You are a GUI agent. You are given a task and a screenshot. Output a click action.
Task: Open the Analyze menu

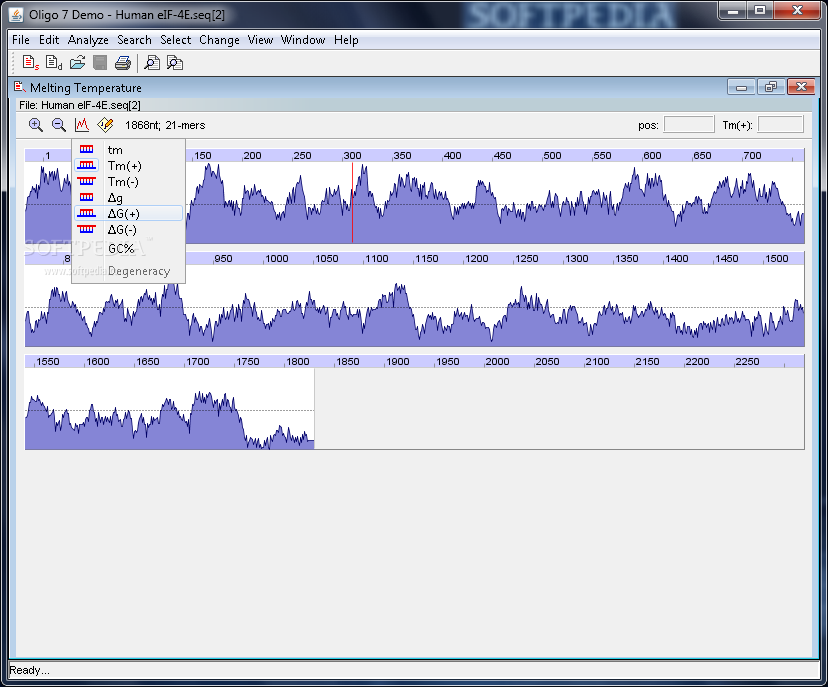click(88, 40)
